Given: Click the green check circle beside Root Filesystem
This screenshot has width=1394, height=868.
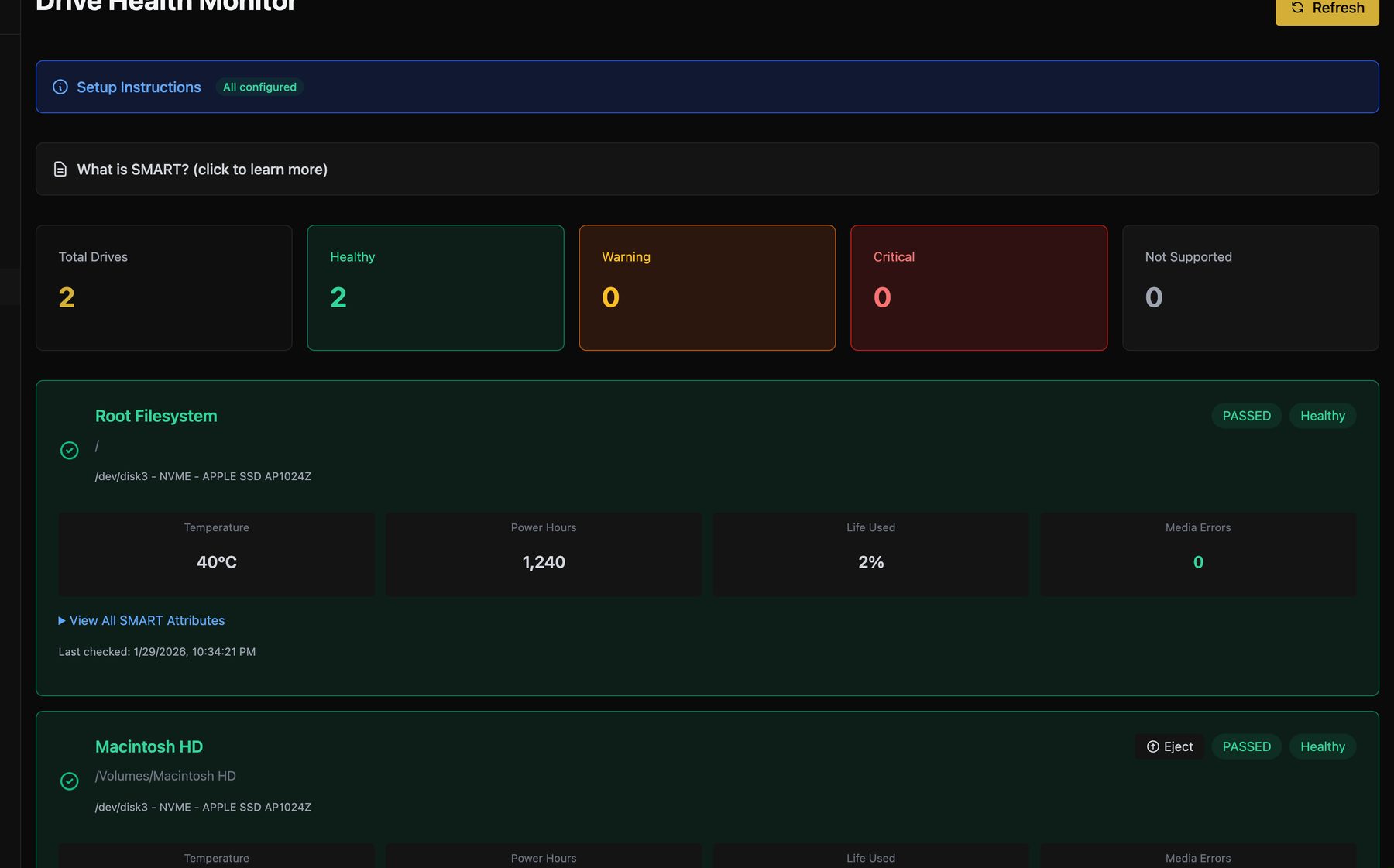Looking at the screenshot, I should coord(70,450).
